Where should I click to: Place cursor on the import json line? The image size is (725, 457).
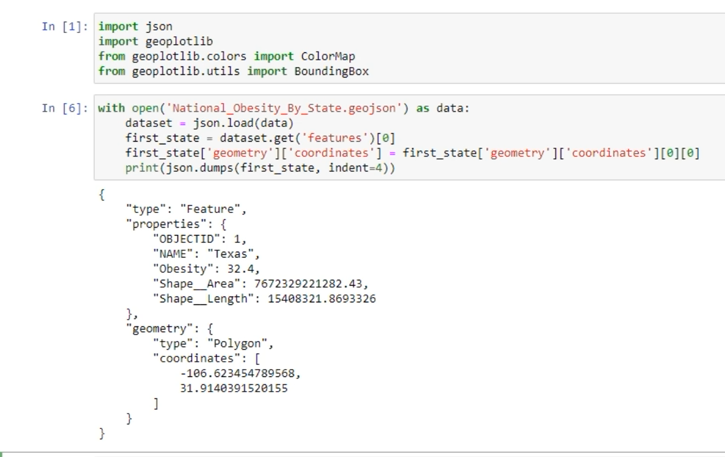[x=135, y=26]
